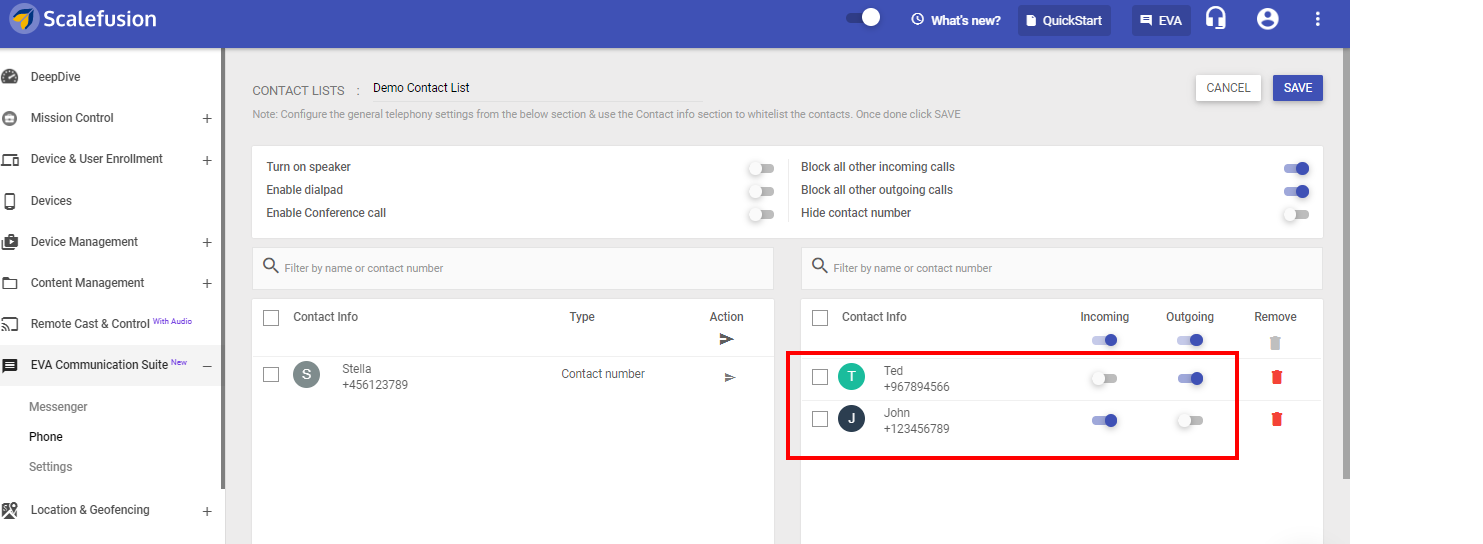This screenshot has height=544, width=1483.
Task: Click Ted's green T avatar
Action: (x=851, y=377)
